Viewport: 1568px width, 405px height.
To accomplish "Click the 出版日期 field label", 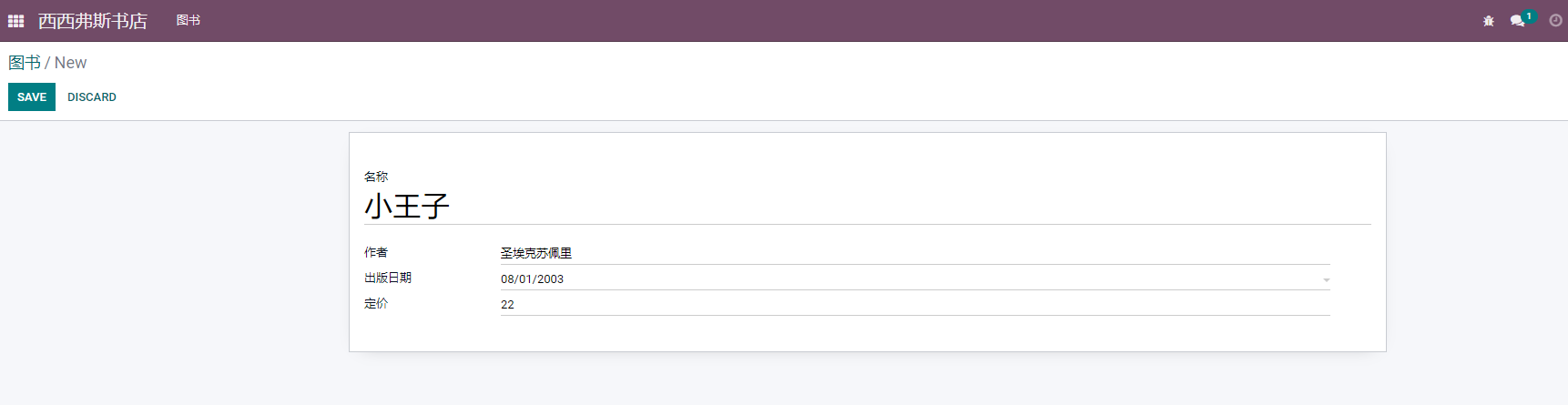I will [x=388, y=278].
